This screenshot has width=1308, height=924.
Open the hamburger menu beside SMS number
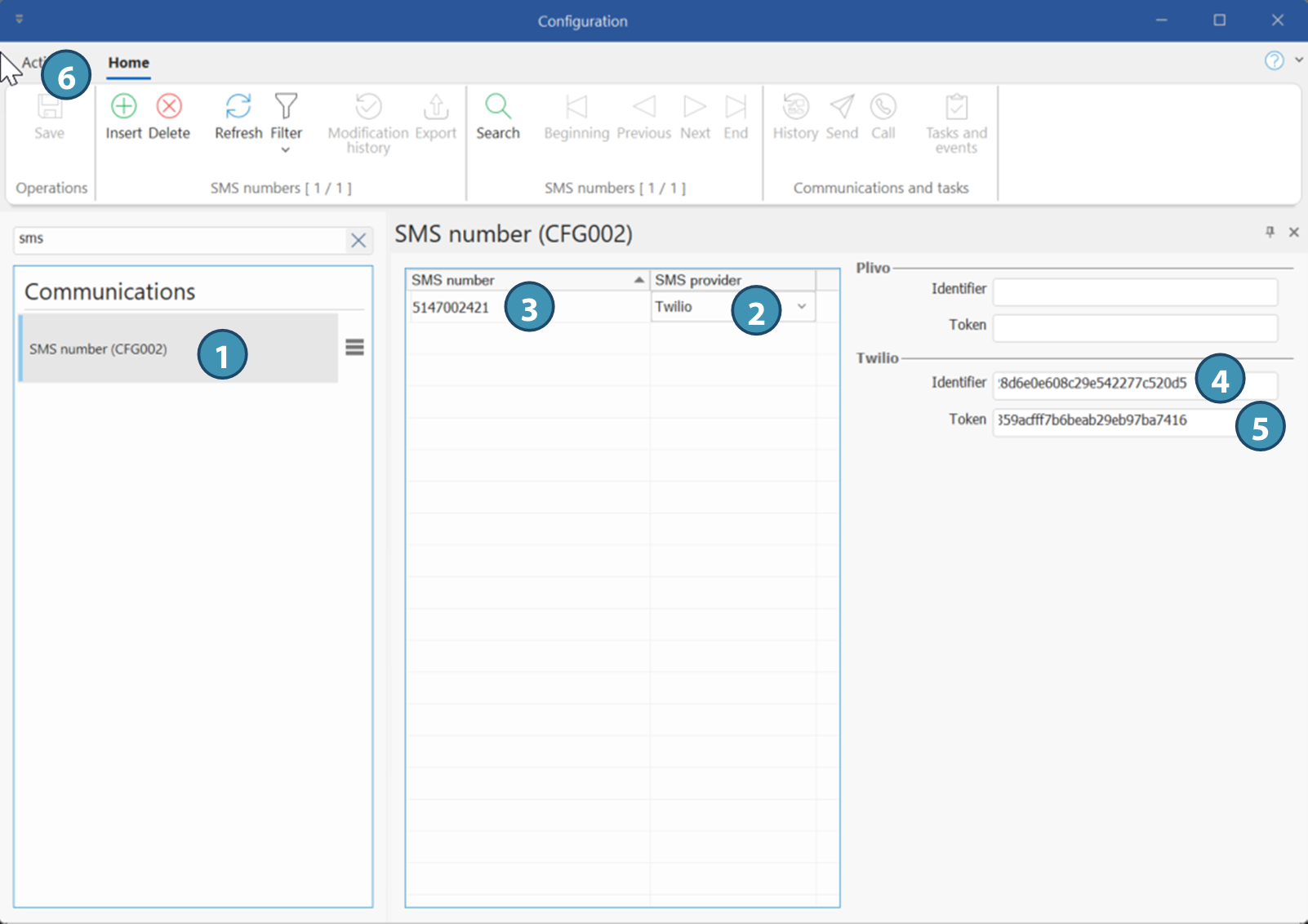(x=354, y=348)
